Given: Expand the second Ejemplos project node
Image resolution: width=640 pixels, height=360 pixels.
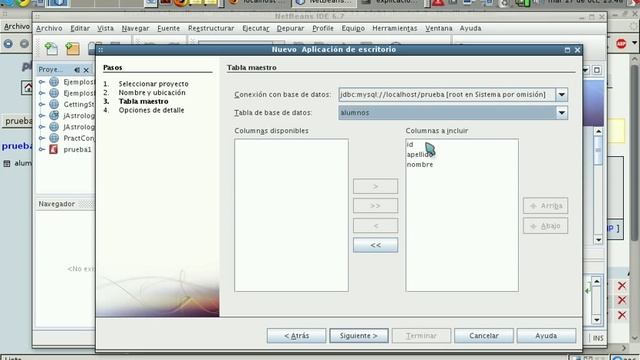Looking at the screenshot, I should pos(42,93).
